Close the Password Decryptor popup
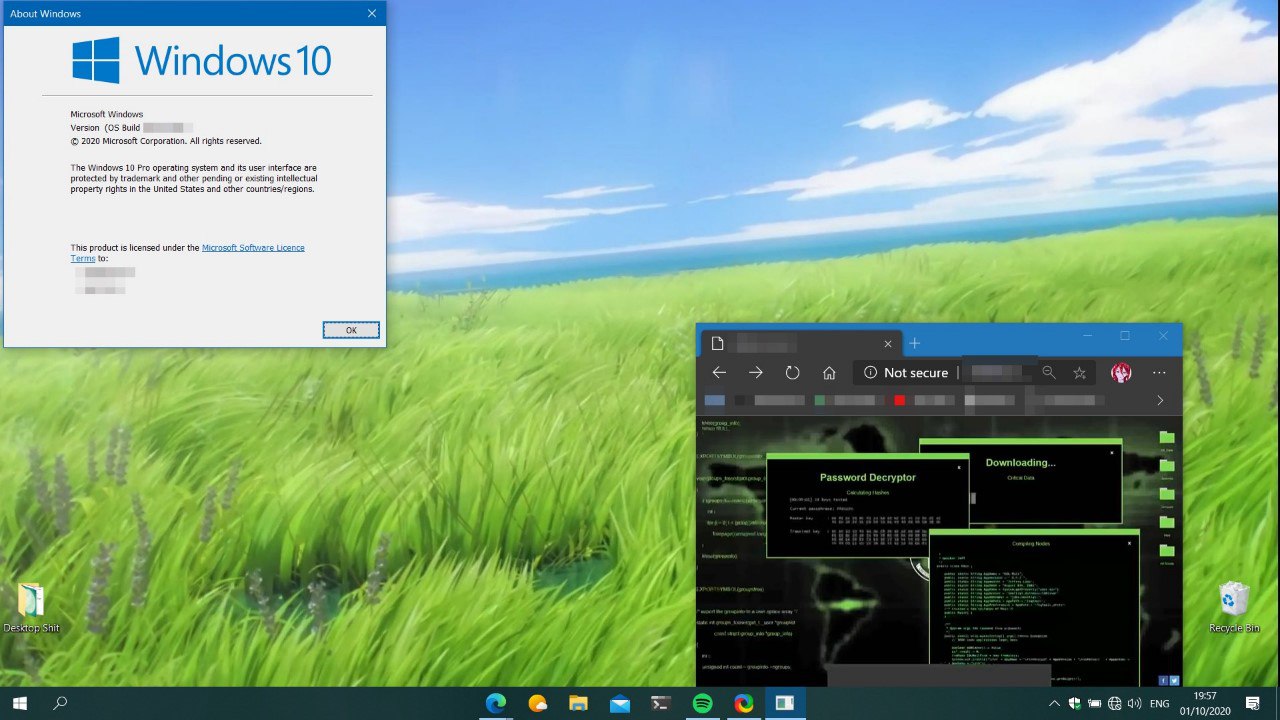The height and width of the screenshot is (720, 1280). pos(959,466)
